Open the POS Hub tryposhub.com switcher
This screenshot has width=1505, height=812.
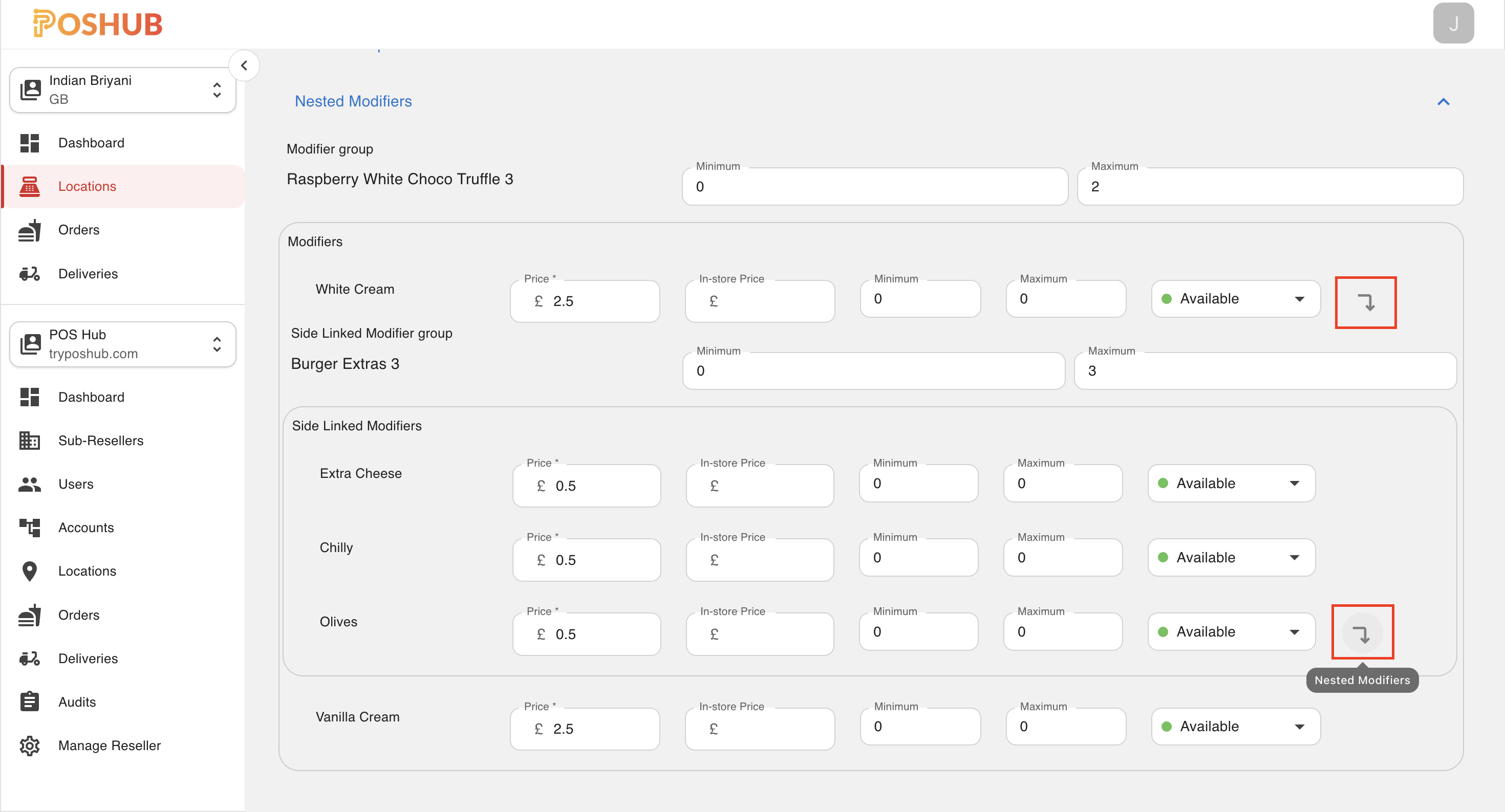(123, 344)
